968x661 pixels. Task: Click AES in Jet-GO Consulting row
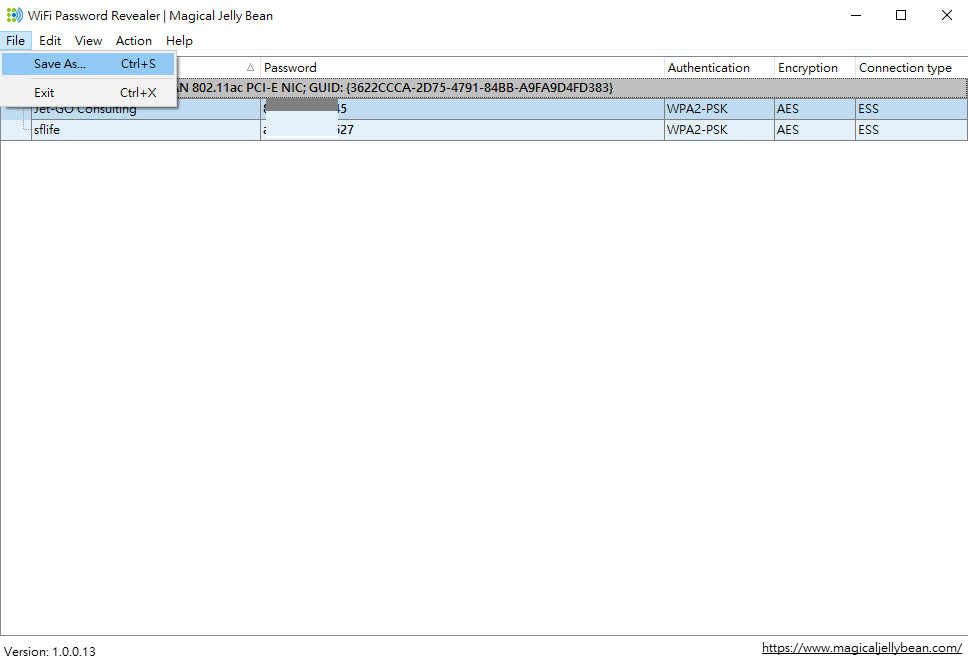[788, 109]
